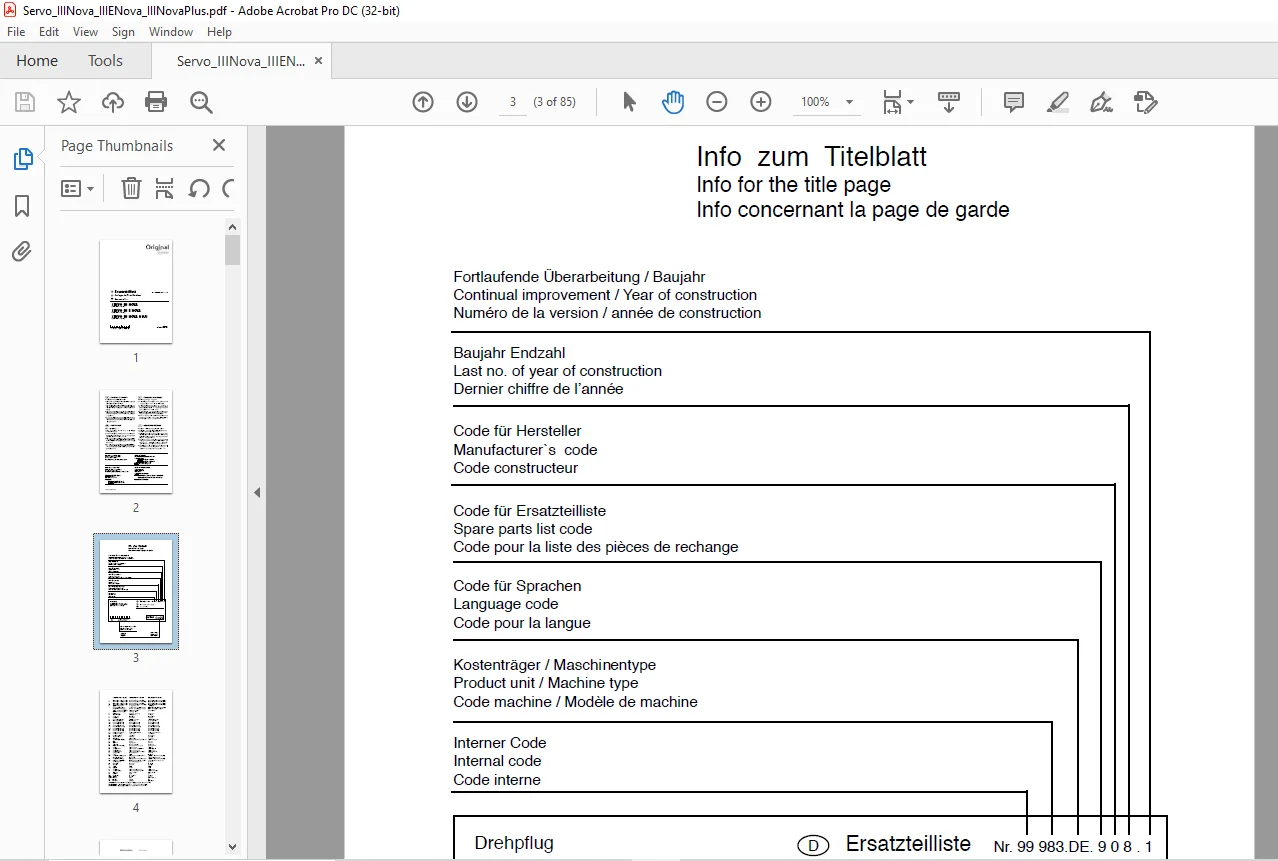Click the Save file icon

[25, 102]
